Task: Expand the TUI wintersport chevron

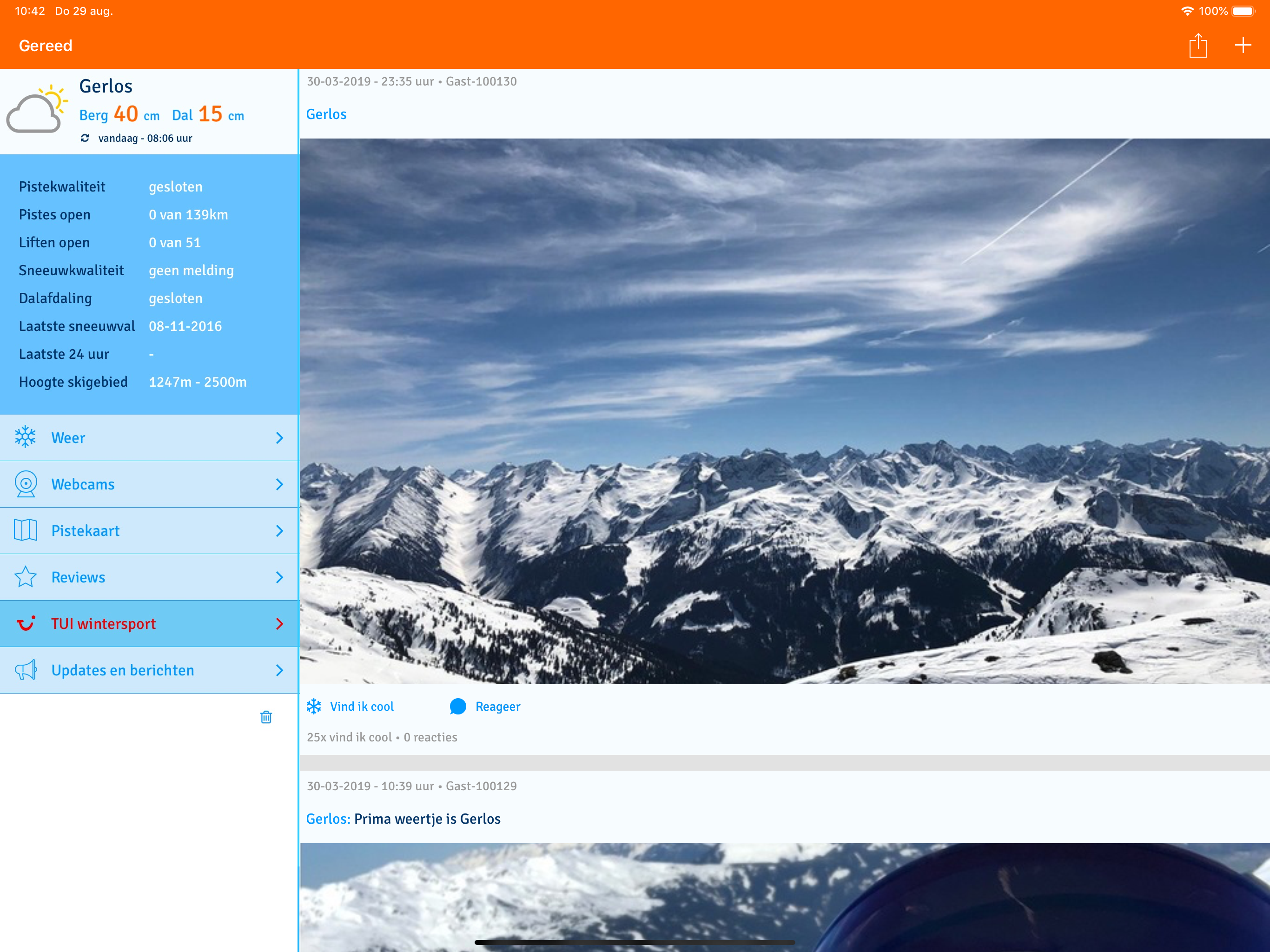Action: 279,623
